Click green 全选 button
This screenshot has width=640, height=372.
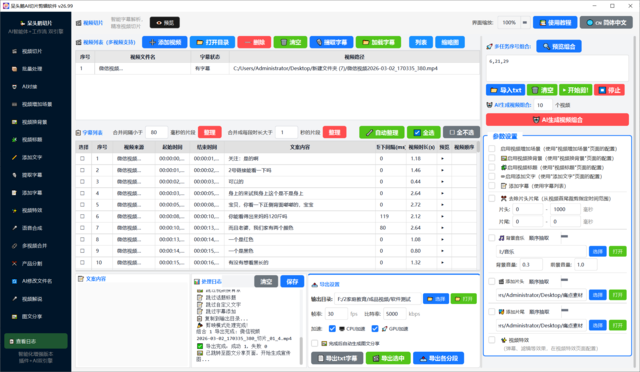(x=424, y=132)
